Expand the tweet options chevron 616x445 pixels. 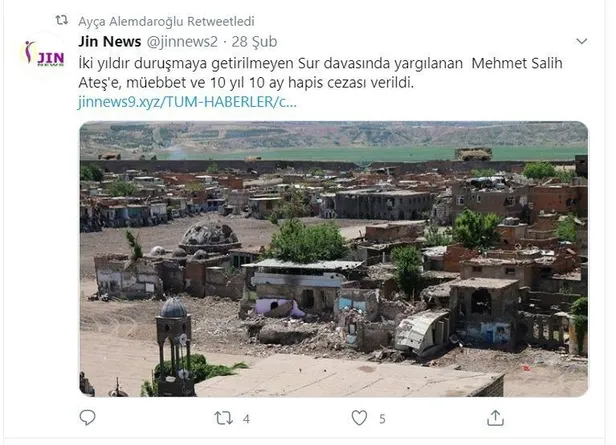pos(581,41)
